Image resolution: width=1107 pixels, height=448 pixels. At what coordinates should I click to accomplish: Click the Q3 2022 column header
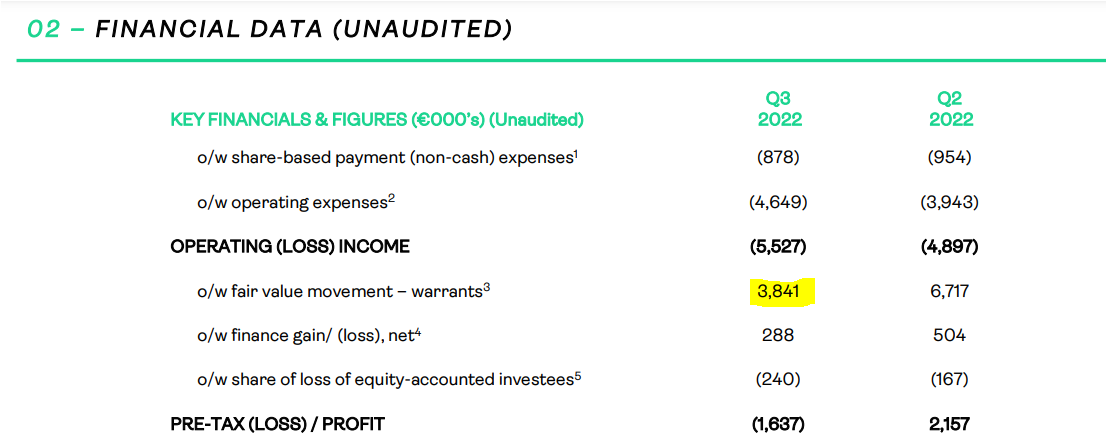(779, 109)
